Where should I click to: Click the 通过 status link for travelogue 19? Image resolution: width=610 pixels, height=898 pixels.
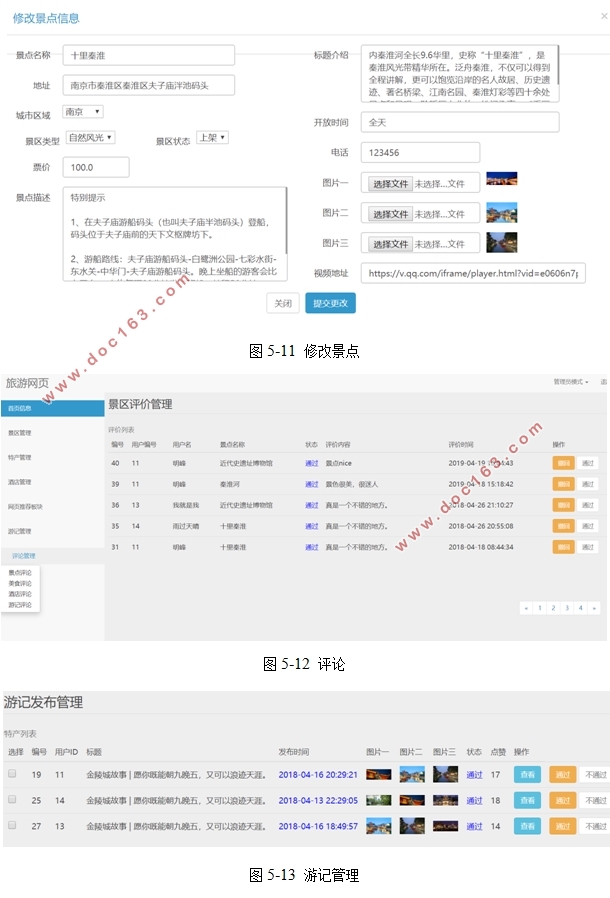(474, 775)
